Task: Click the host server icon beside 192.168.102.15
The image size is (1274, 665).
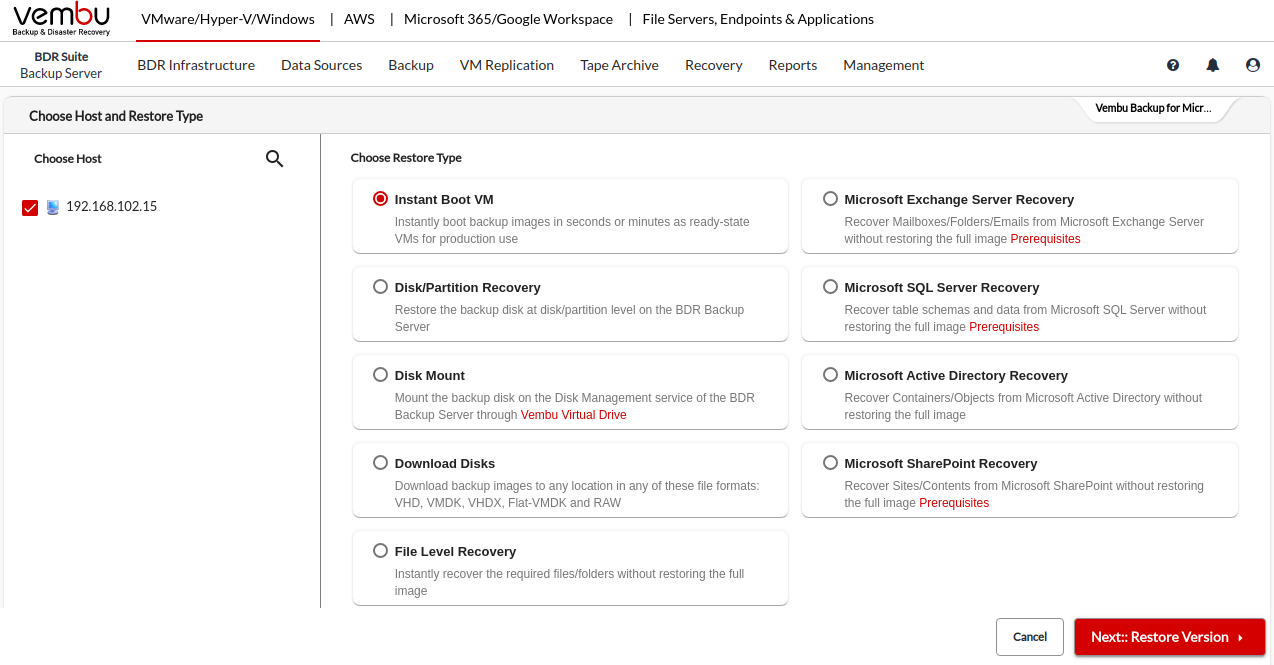Action: coord(52,207)
